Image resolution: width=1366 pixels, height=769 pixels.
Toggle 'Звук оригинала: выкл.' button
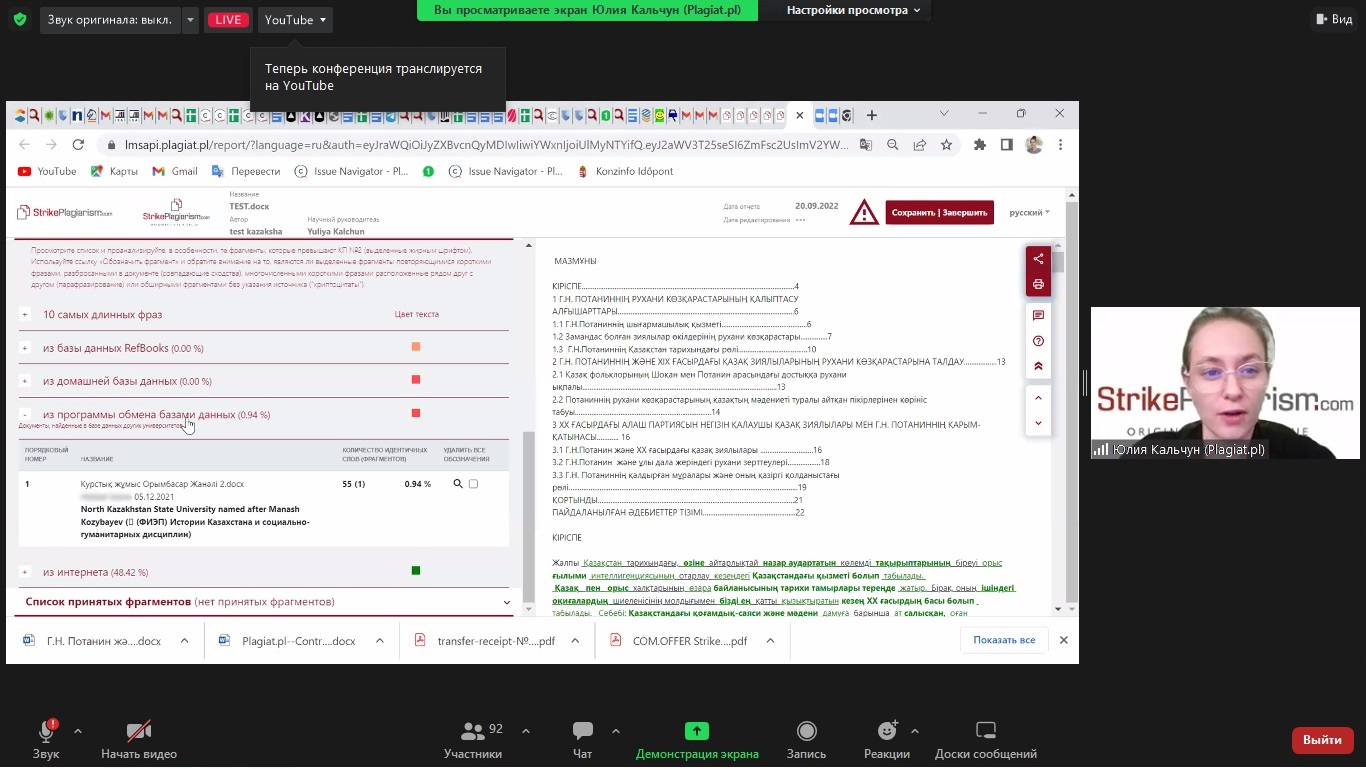pos(110,20)
